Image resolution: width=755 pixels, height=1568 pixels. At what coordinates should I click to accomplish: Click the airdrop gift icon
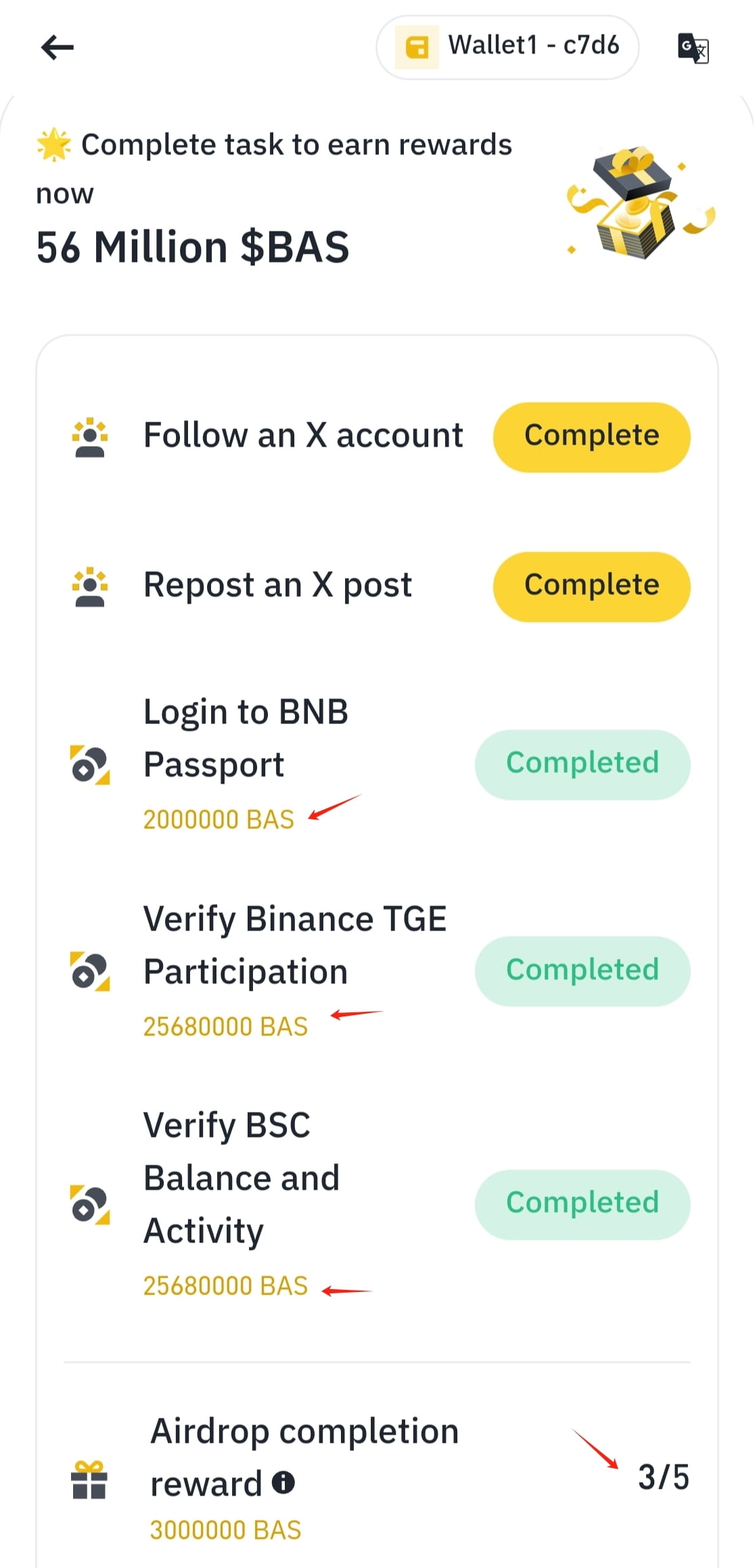[x=89, y=1479]
